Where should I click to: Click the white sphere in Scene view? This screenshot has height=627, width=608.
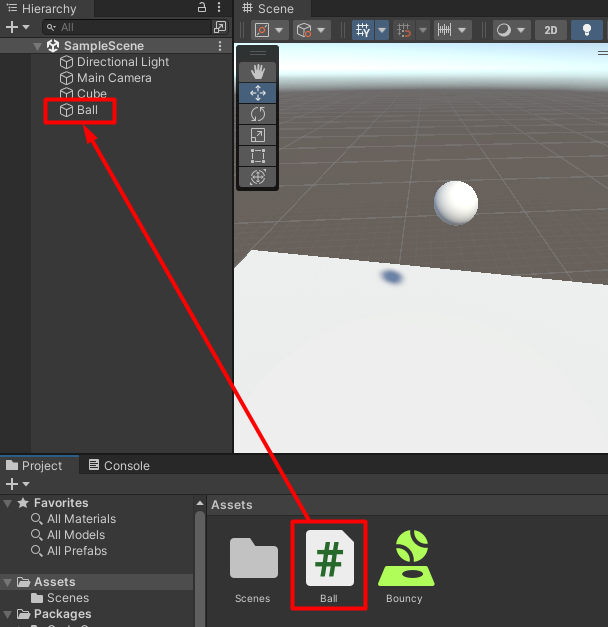coord(456,203)
